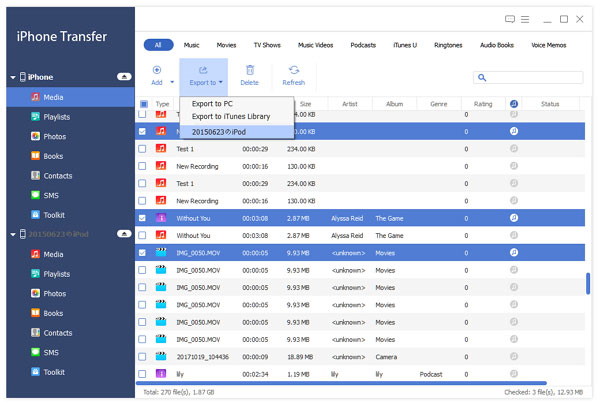Open Photos under the iPhone device
This screenshot has height=406, width=600.
55,136
